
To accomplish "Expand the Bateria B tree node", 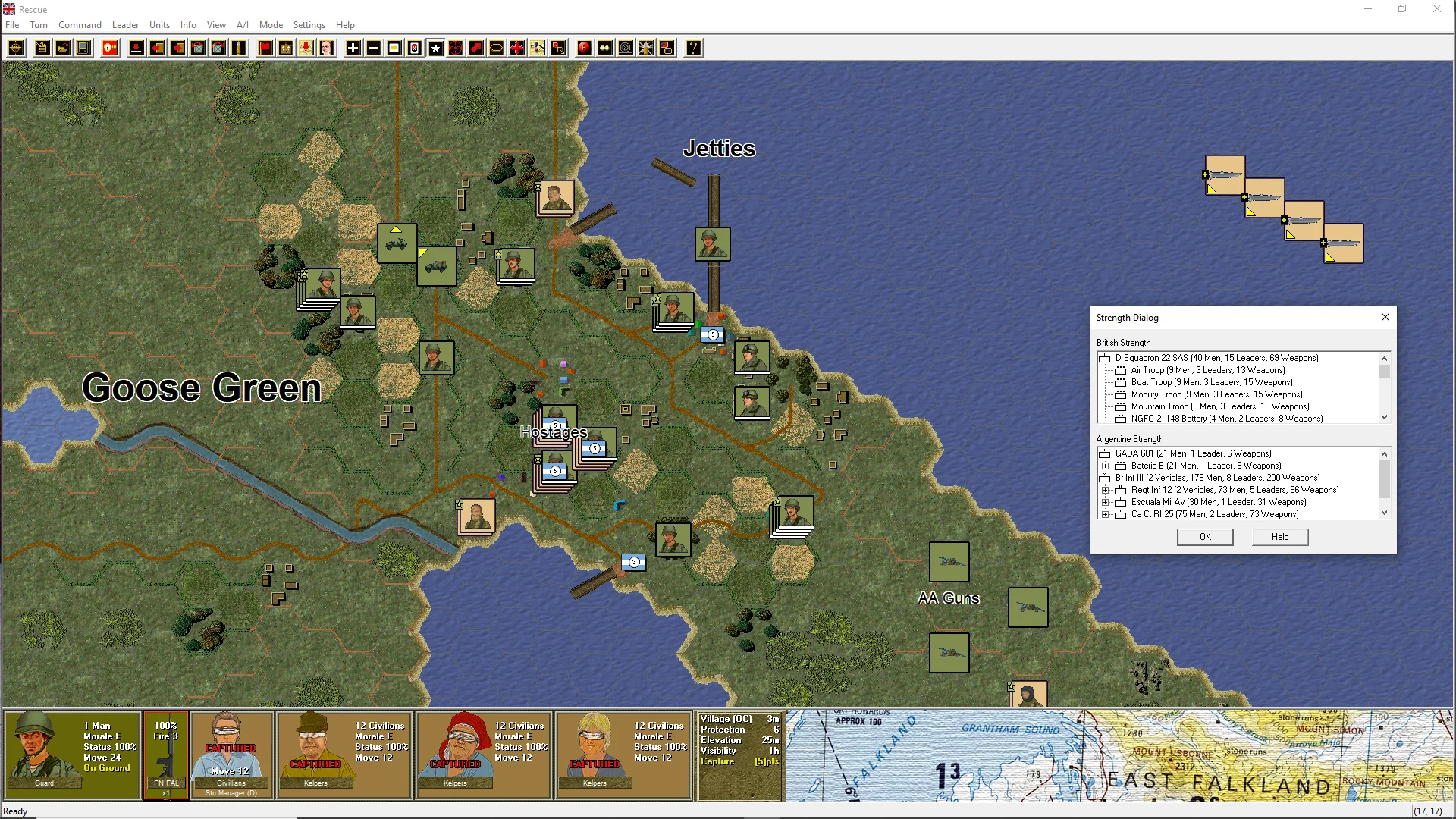I will coord(1105,466).
